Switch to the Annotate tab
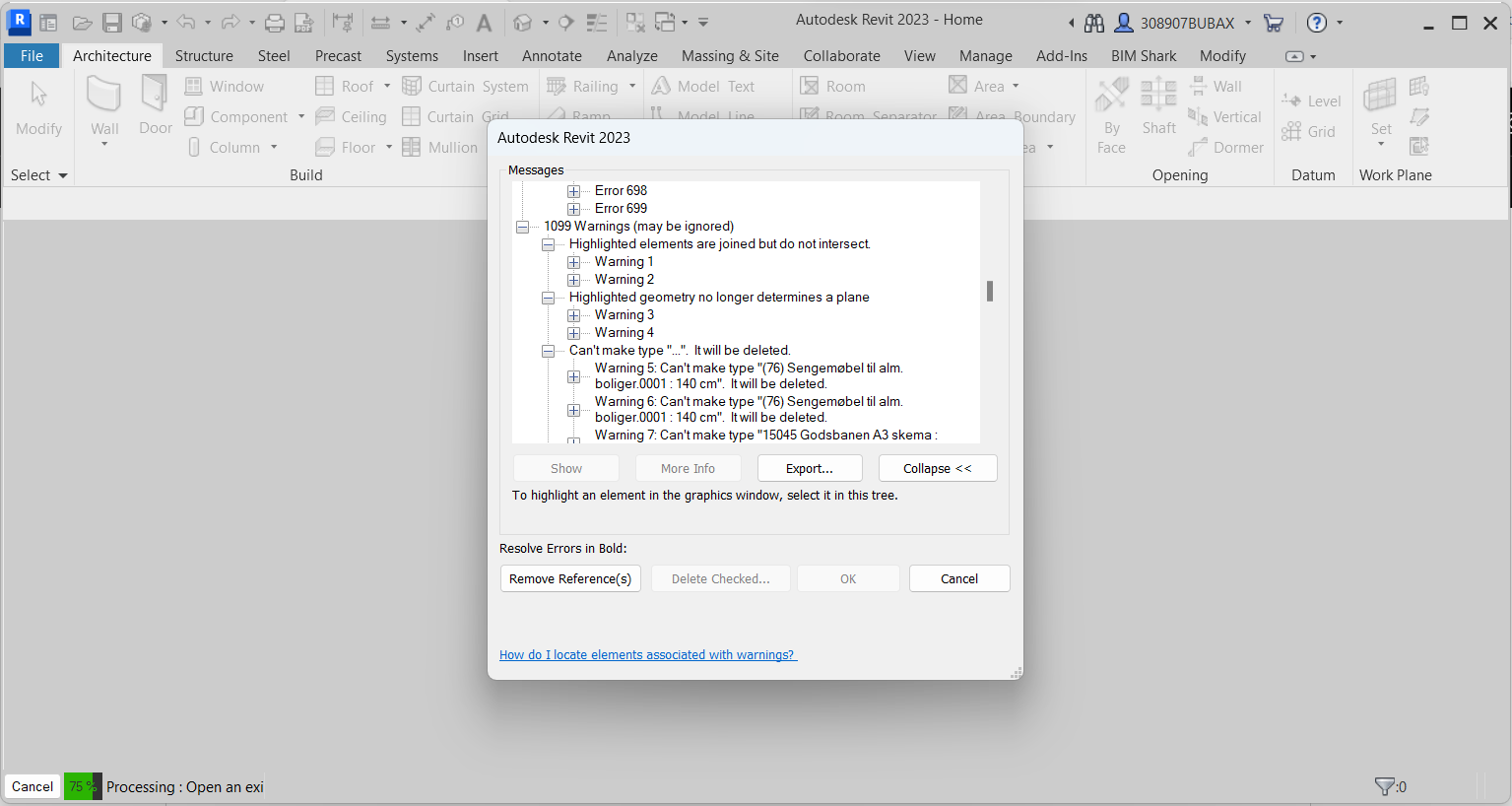The width and height of the screenshot is (1512, 806). (x=552, y=56)
